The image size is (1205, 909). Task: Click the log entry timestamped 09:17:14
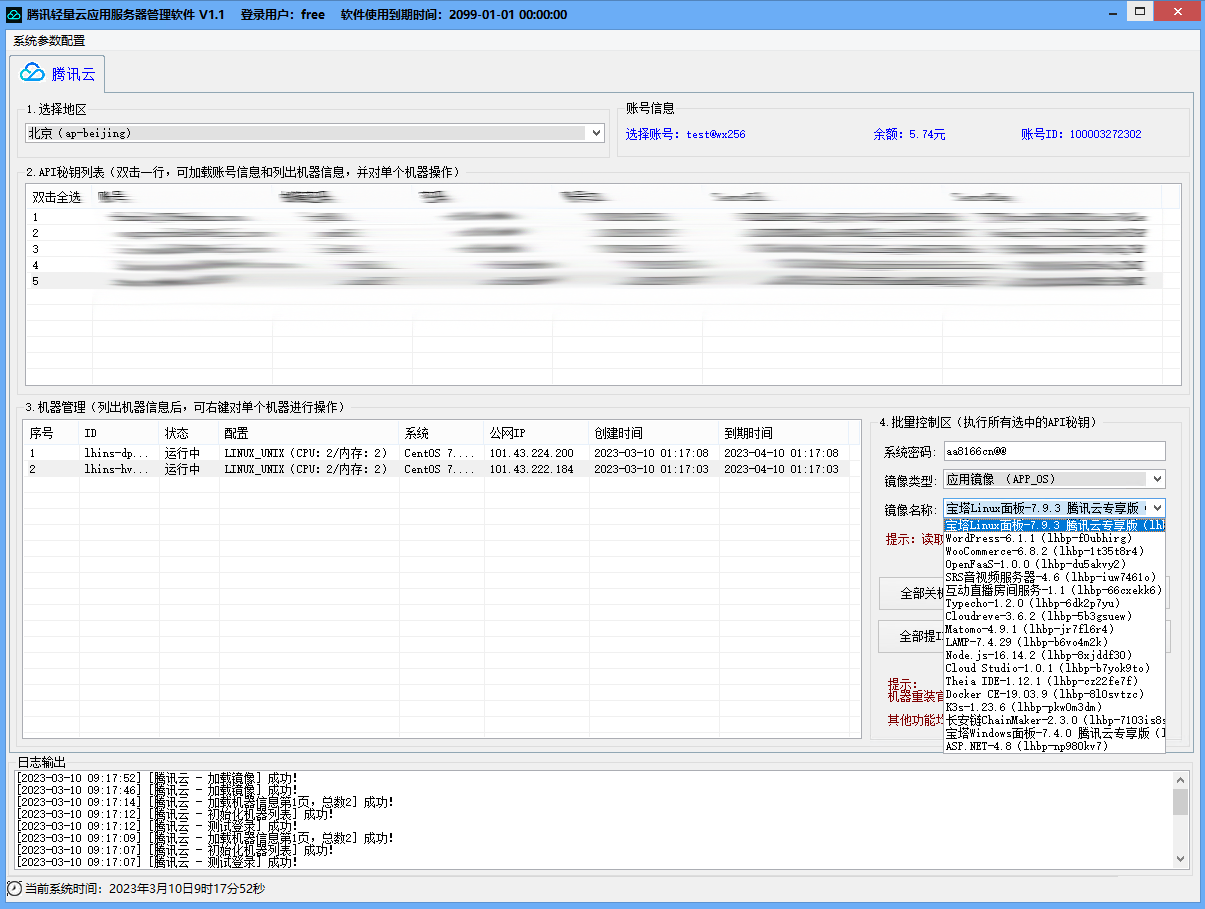coord(206,802)
